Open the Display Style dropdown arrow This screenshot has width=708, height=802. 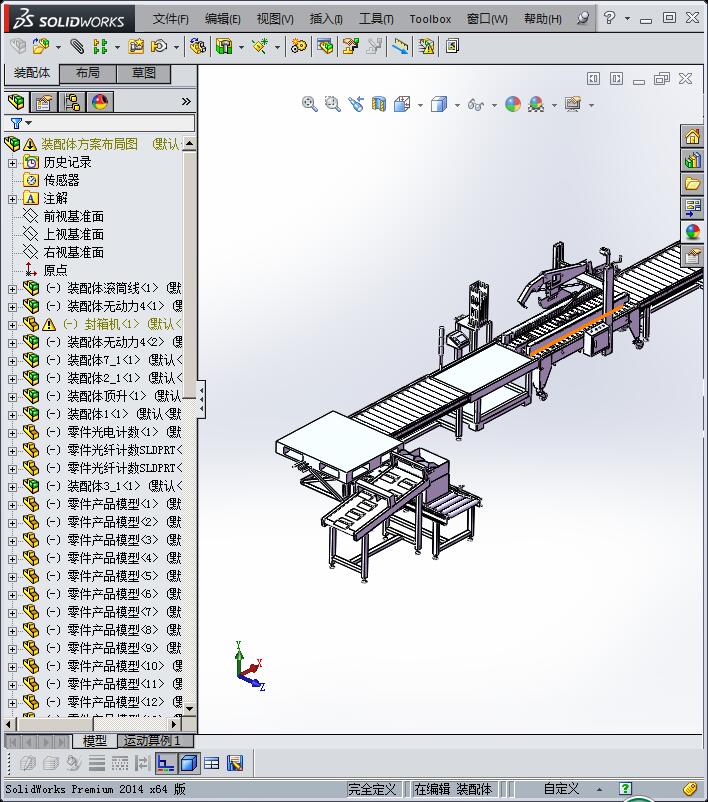coord(457,105)
